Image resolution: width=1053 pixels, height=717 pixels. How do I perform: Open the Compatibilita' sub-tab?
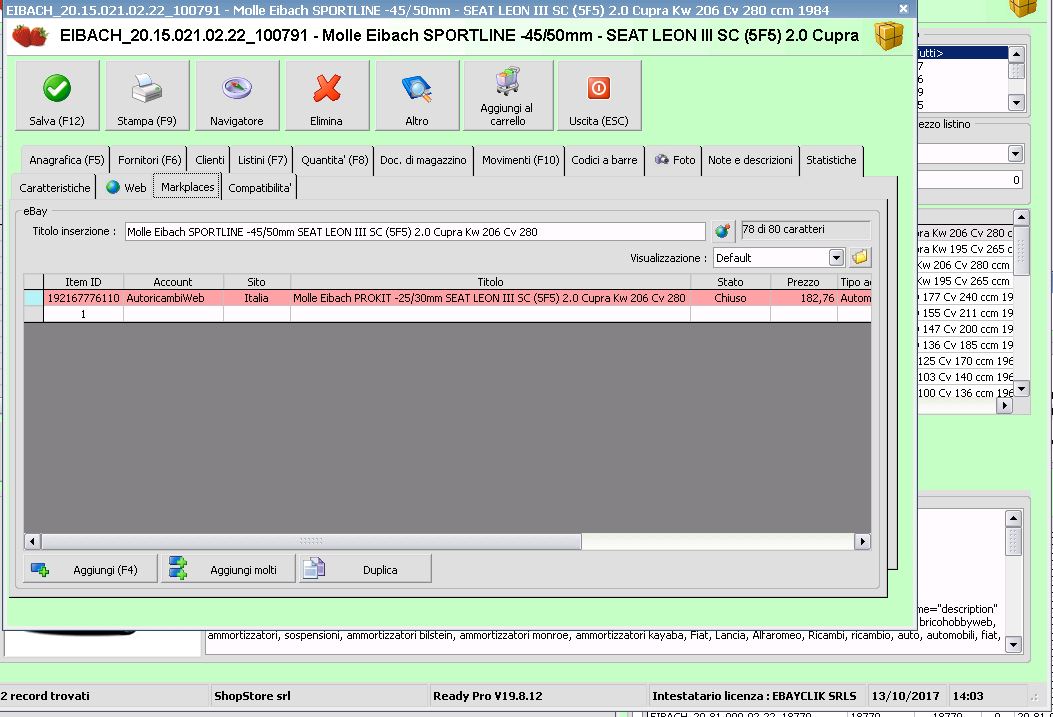(259, 188)
